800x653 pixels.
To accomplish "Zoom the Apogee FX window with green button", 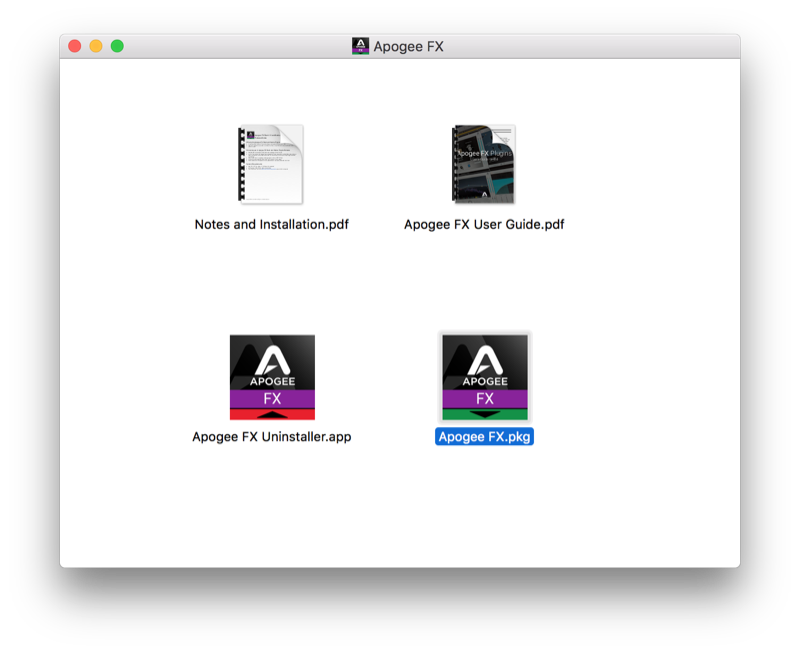I will point(117,46).
